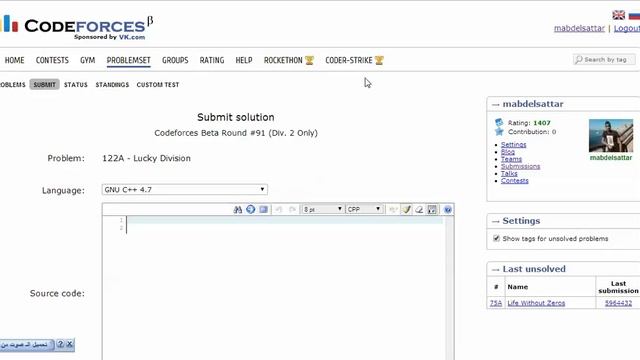
Task: Click the VK.com sponsor link
Action: [x=132, y=37]
